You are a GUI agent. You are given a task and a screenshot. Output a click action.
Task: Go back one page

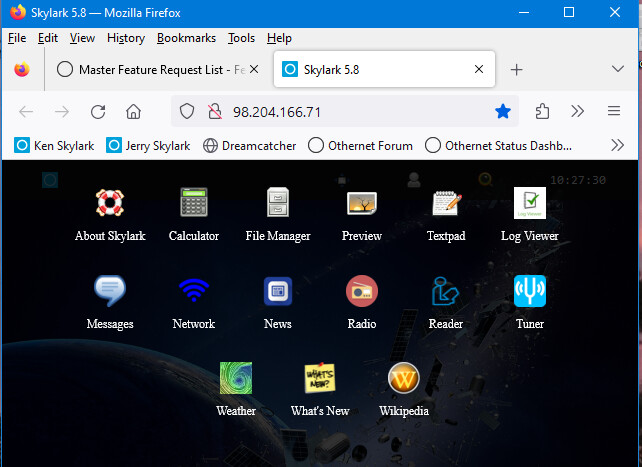pos(26,111)
